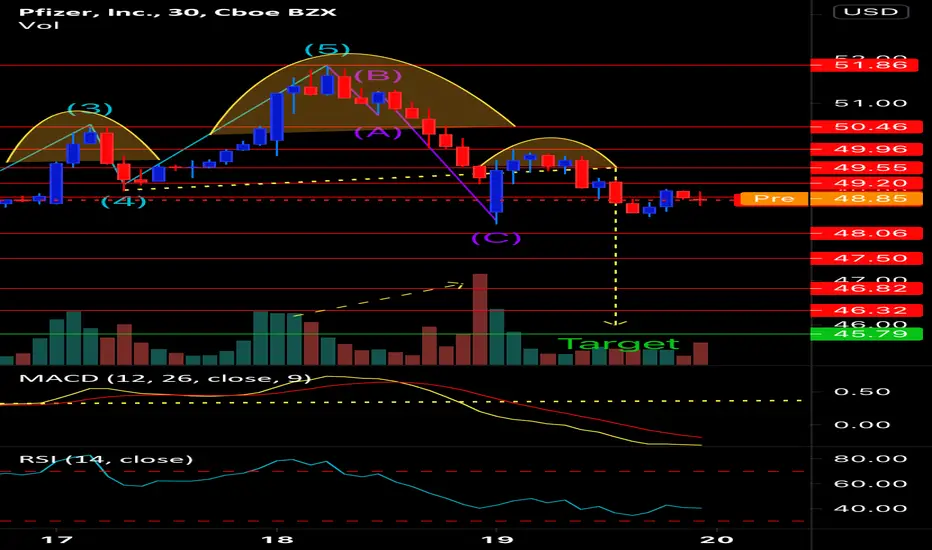
Task: Click the 0.00 MACD axis value
Action: 862,425
